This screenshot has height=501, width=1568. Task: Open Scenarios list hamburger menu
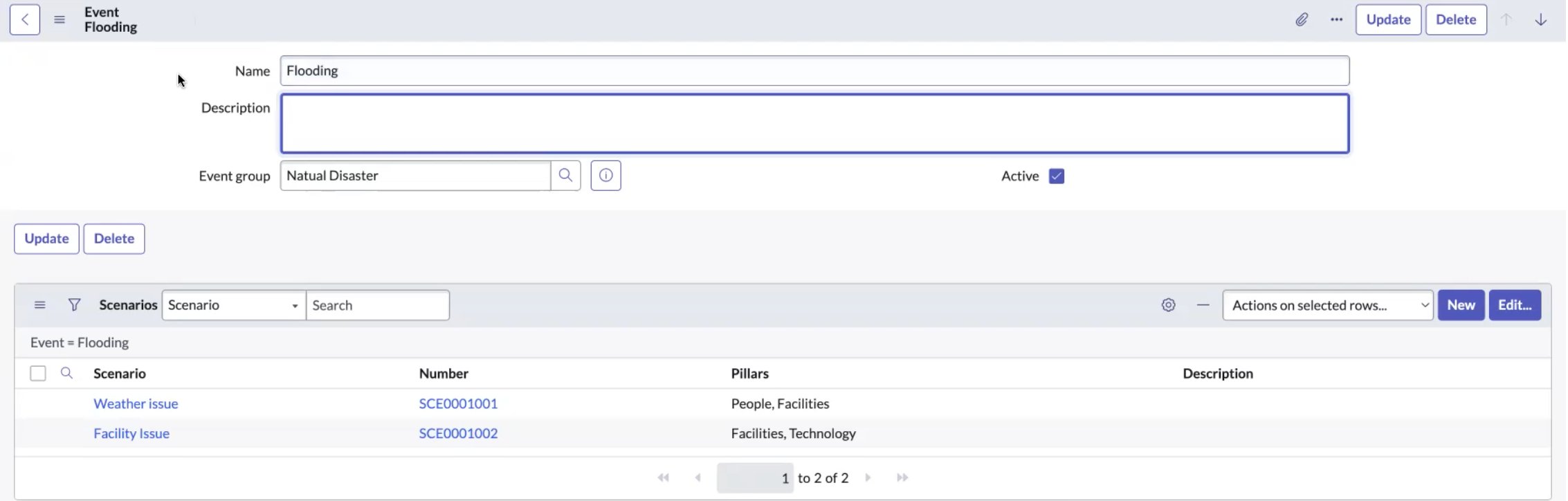(40, 305)
